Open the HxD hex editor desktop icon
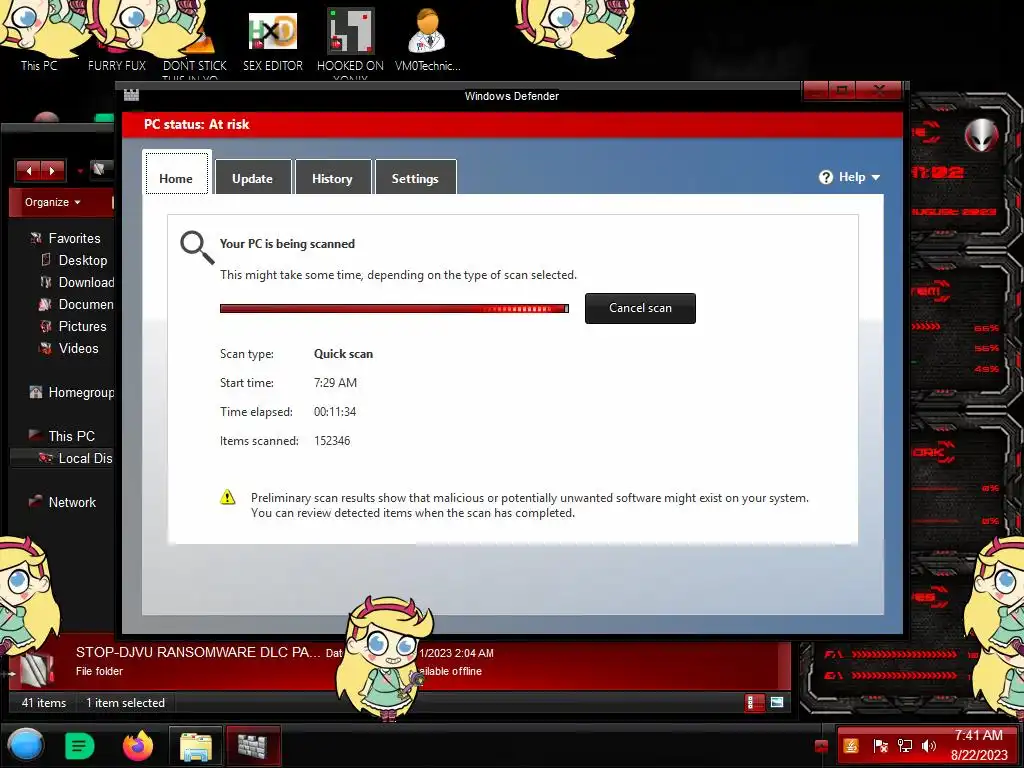 pyautogui.click(x=272, y=31)
